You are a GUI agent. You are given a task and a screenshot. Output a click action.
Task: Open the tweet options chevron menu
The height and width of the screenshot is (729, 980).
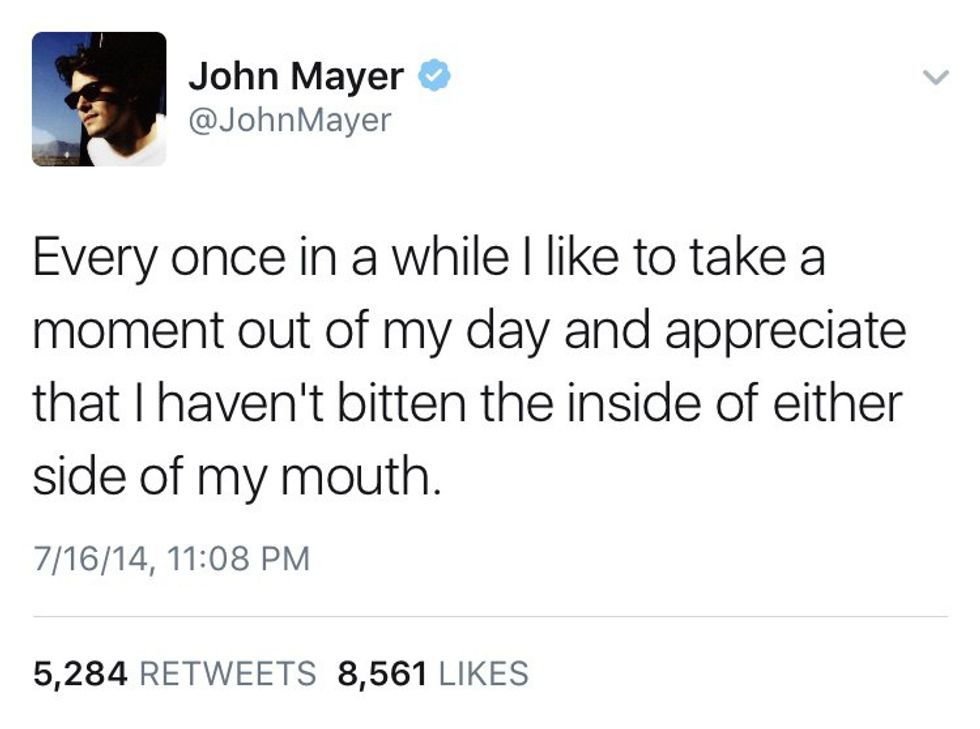point(934,77)
